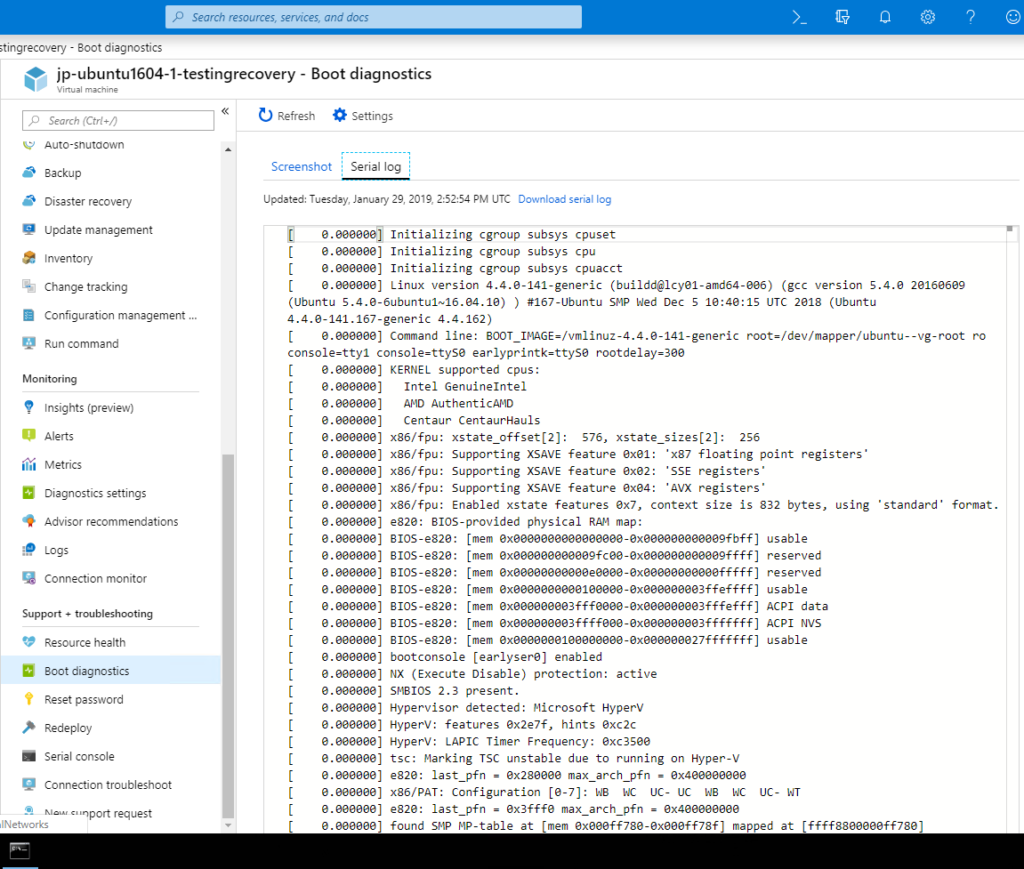The width and height of the screenshot is (1024, 869).
Task: Go to Disaster recovery
Action: coord(88,201)
